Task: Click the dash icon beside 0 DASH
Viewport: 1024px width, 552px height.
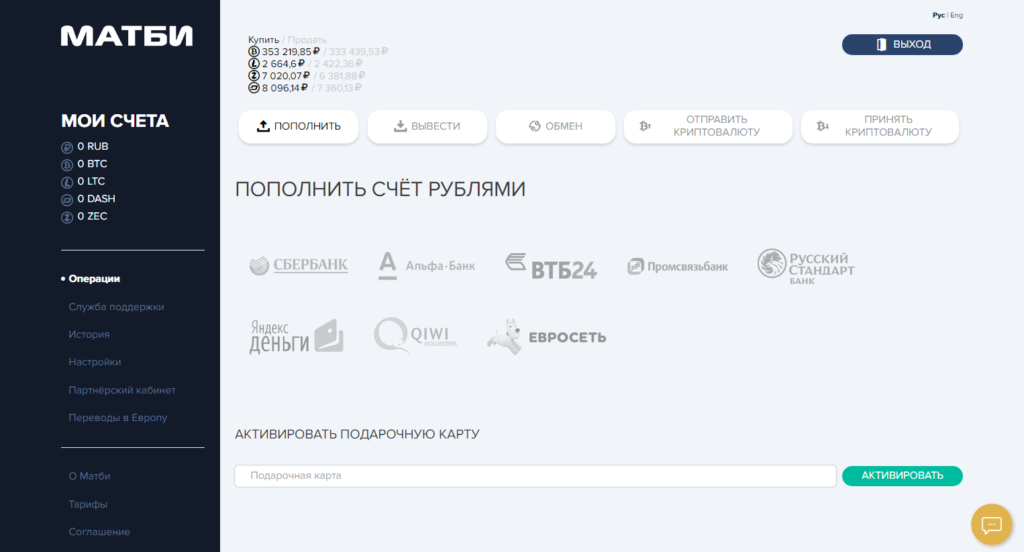Action: [67, 200]
